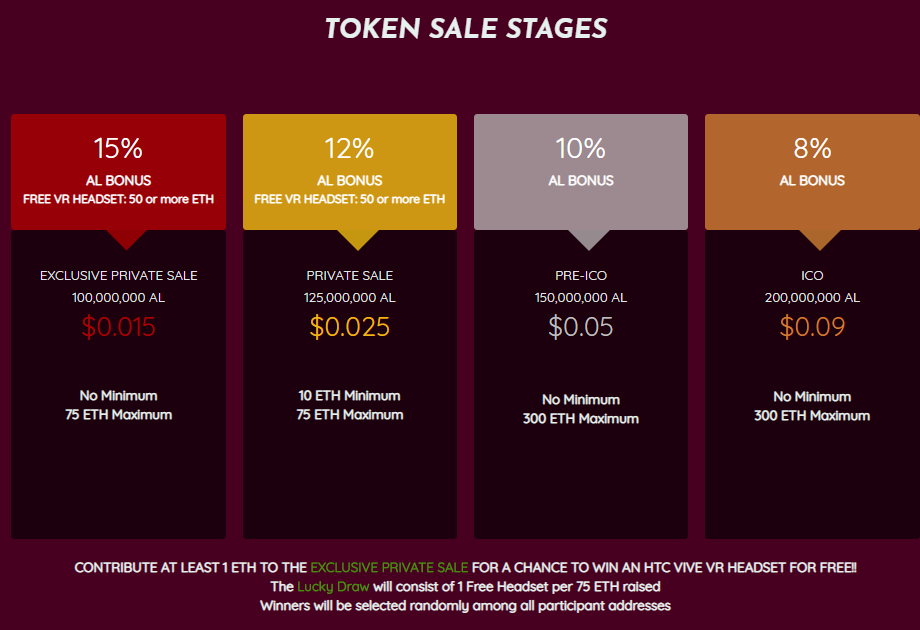This screenshot has width=920, height=630.
Task: Select the ICO stage title
Action: [x=812, y=275]
